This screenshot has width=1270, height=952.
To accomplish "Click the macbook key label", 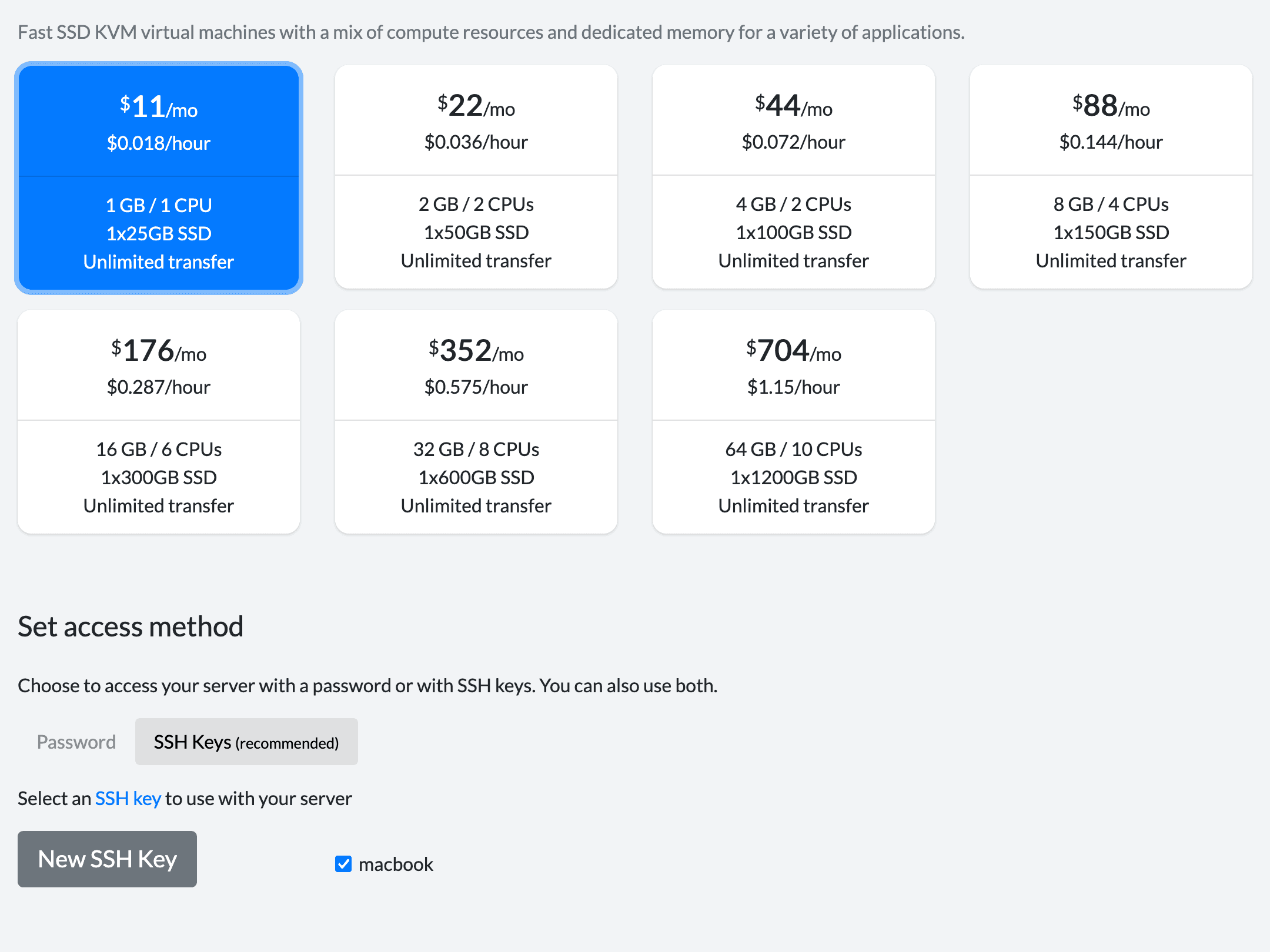I will click(396, 864).
